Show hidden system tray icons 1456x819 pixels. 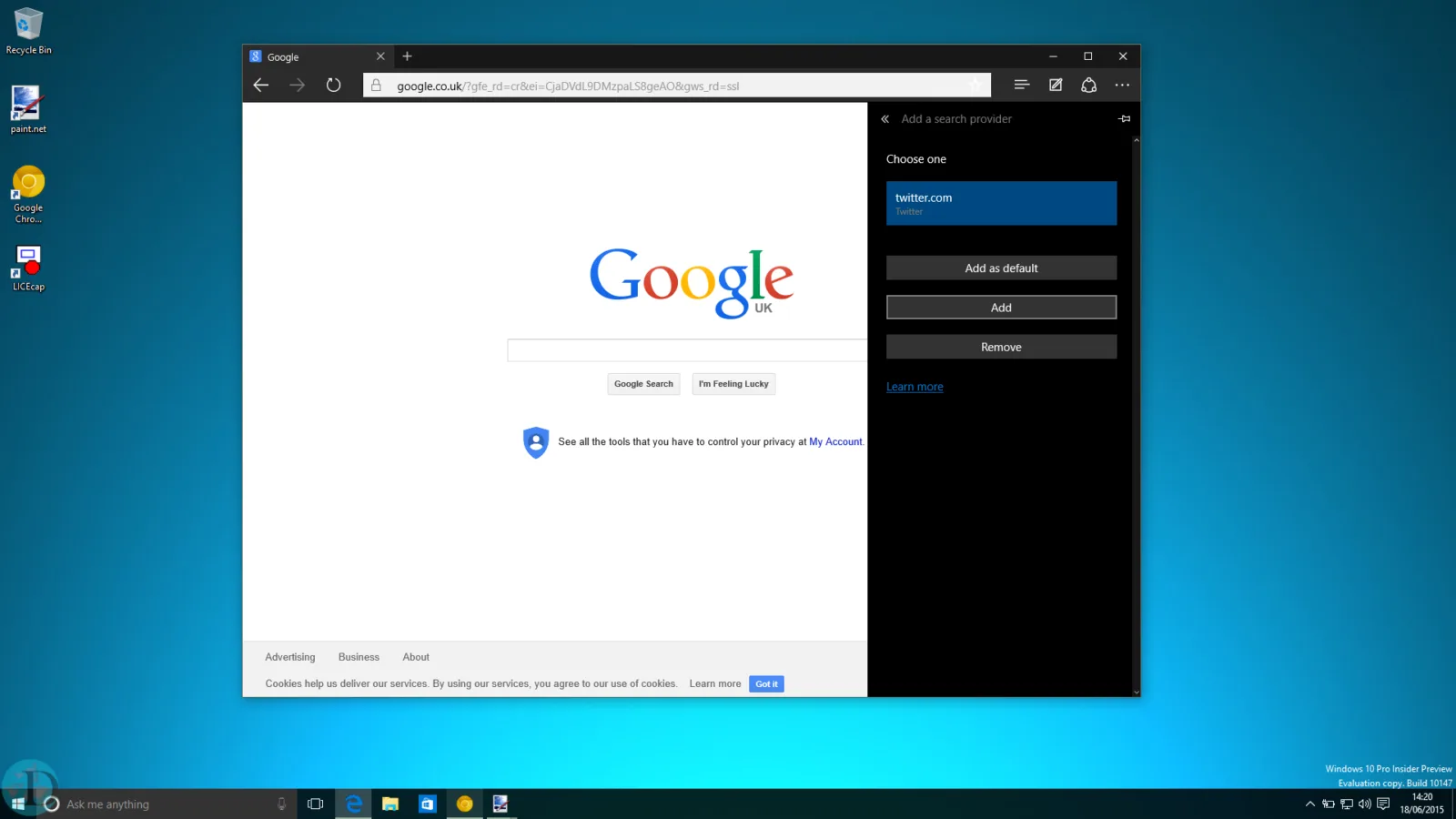[x=1310, y=804]
